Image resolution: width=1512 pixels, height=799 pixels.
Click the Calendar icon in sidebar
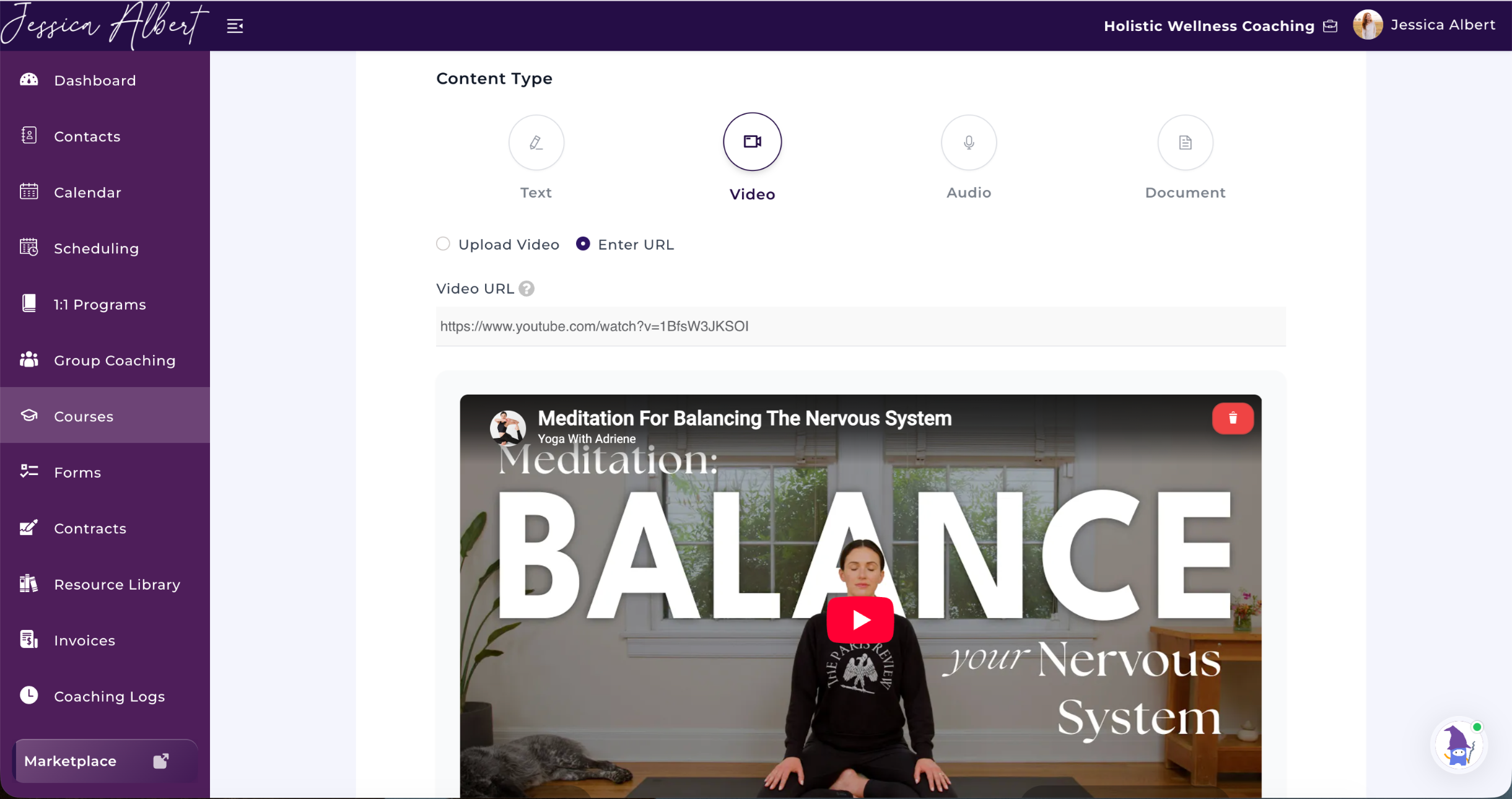(x=29, y=192)
